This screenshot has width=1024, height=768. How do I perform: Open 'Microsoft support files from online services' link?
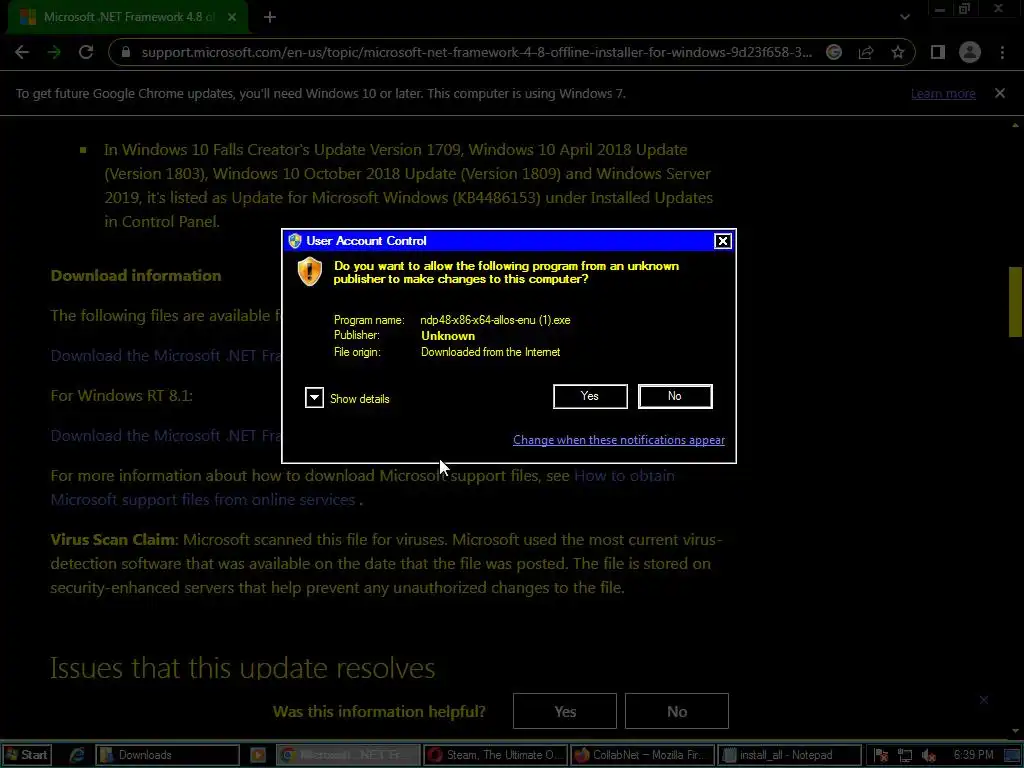pyautogui.click(x=202, y=500)
